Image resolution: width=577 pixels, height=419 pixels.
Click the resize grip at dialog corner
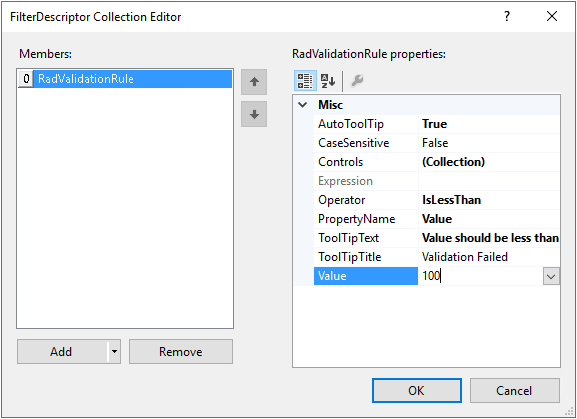tap(570, 412)
